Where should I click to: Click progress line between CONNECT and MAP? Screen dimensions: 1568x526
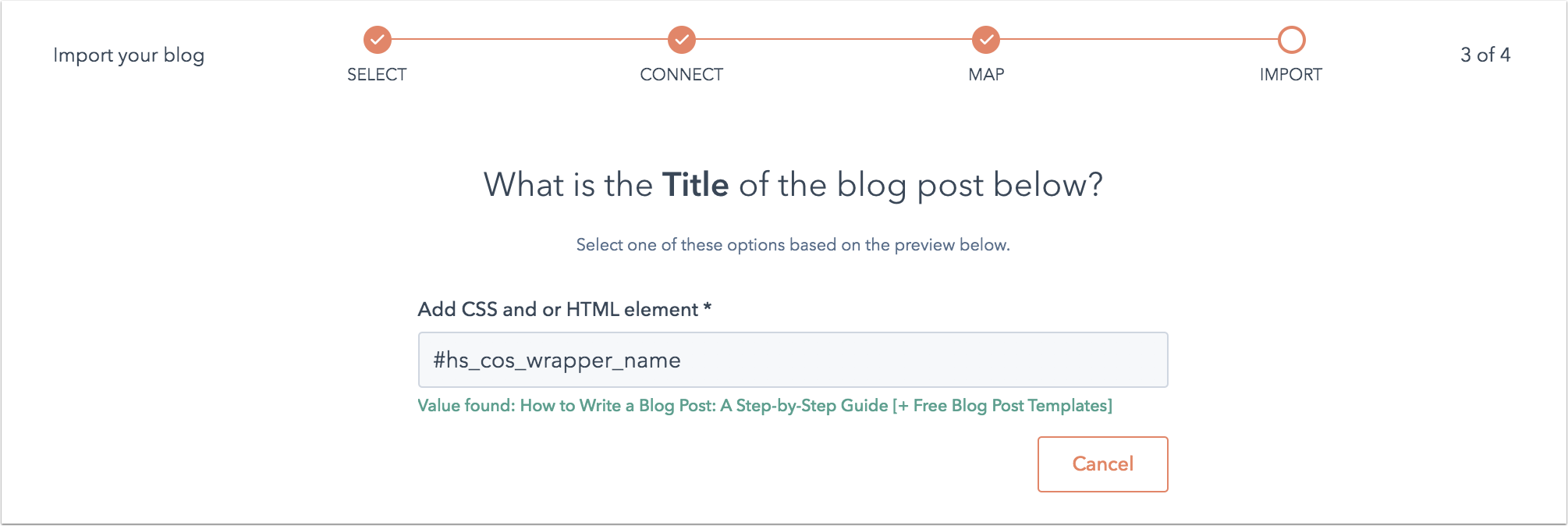(834, 39)
